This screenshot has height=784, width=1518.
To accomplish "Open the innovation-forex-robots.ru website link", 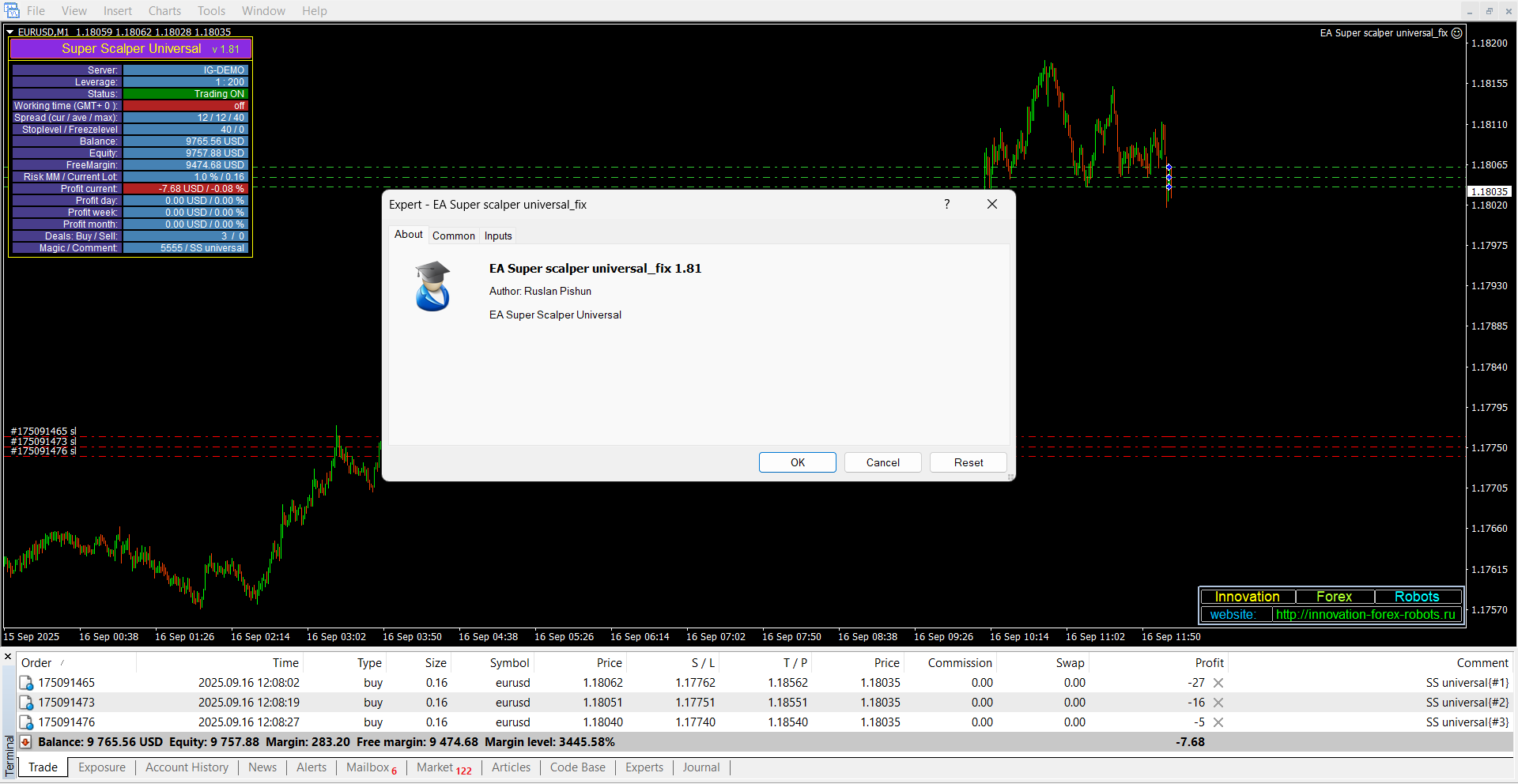I will 1365,615.
